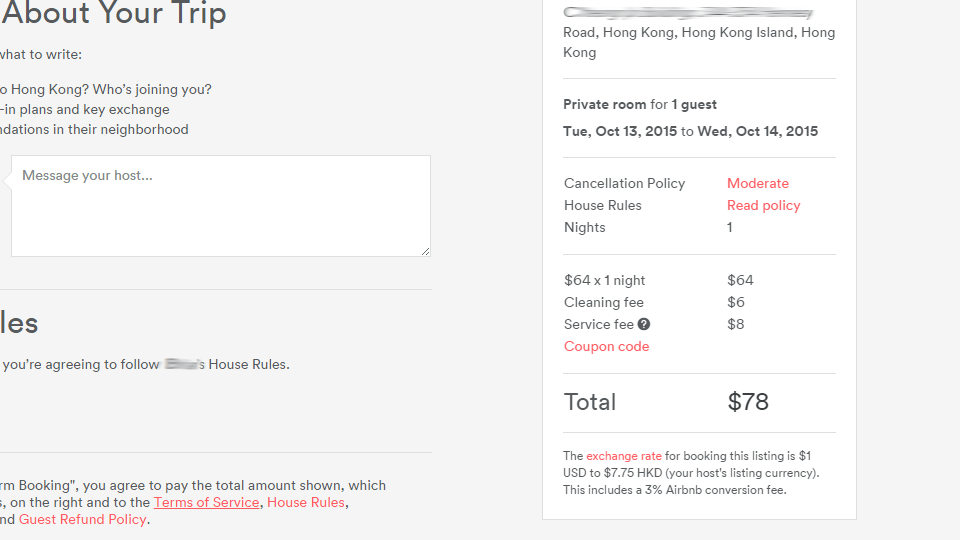
Task: Open the House Rules link beside Terms of Service
Action: click(x=306, y=503)
